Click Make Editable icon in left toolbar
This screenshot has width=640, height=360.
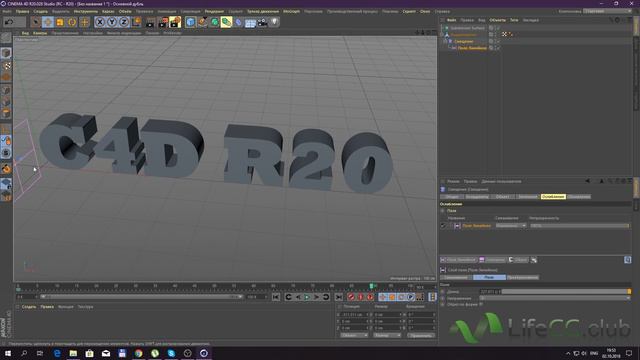(6, 38)
